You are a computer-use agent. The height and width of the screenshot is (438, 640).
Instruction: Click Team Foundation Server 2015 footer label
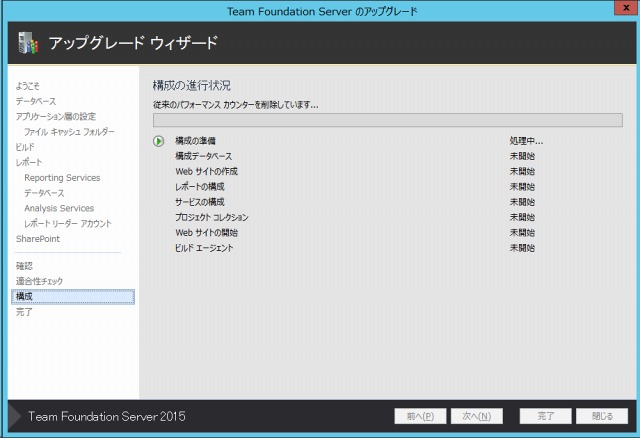(x=107, y=416)
